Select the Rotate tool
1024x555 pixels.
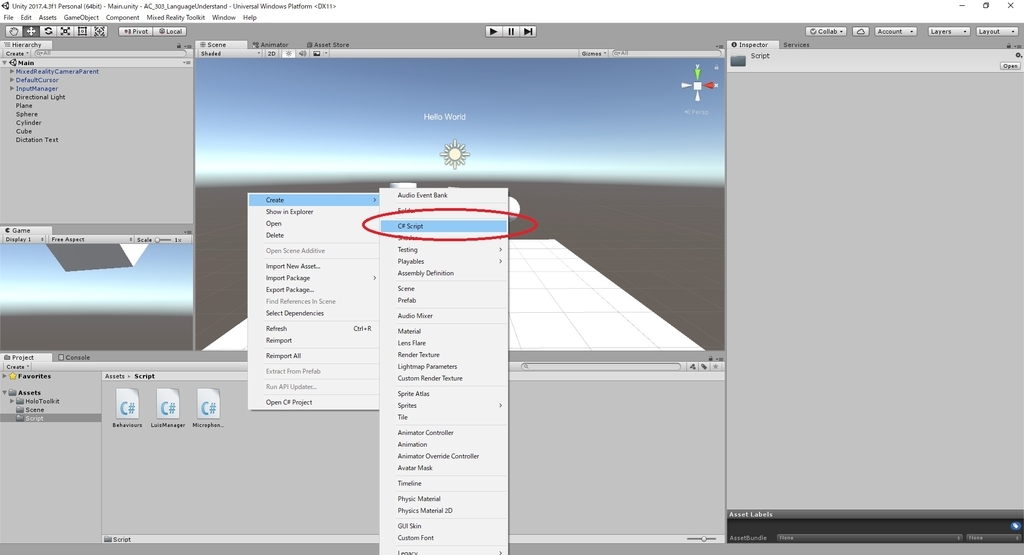click(x=48, y=31)
